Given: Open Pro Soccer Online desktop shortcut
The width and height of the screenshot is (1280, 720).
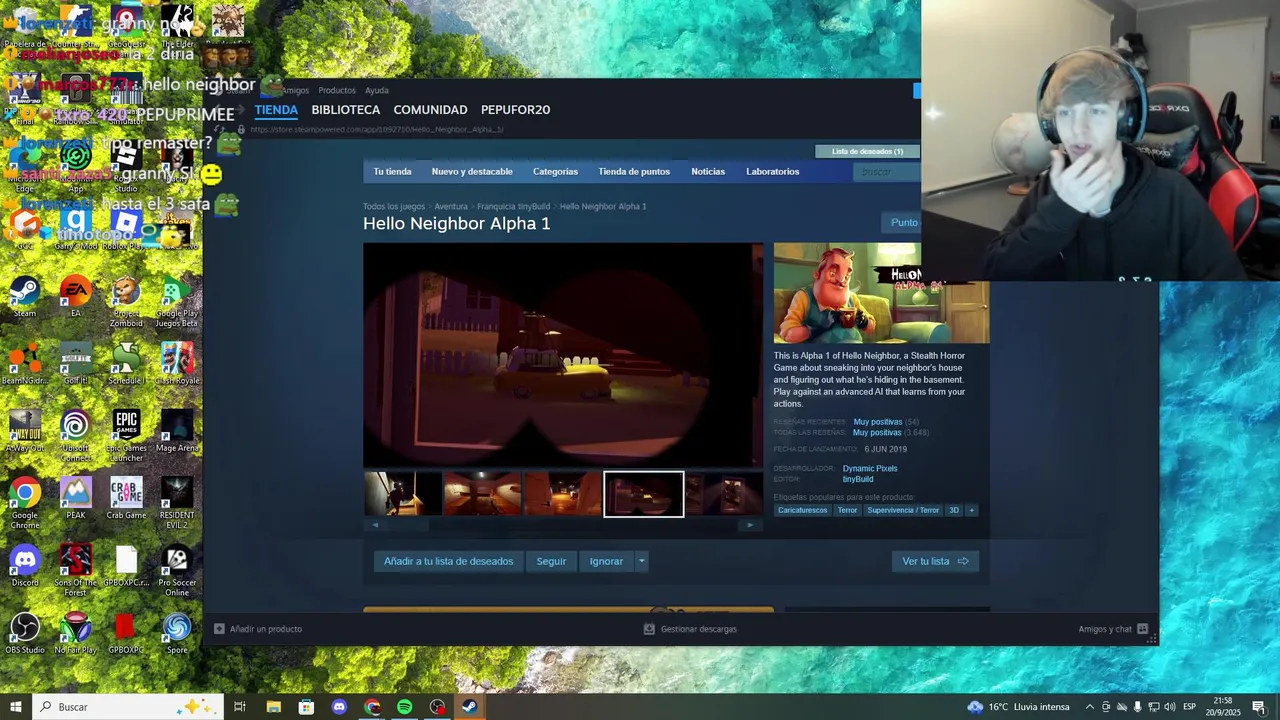Looking at the screenshot, I should point(176,570).
